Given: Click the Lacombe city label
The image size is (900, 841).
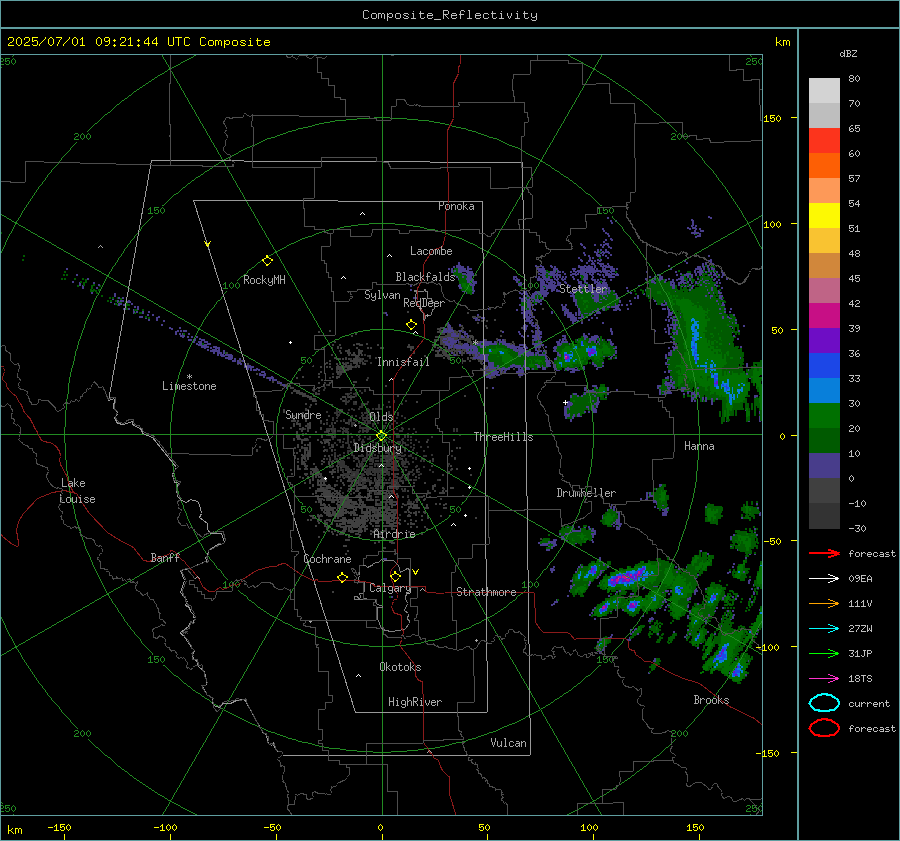Looking at the screenshot, I should pos(431,251).
